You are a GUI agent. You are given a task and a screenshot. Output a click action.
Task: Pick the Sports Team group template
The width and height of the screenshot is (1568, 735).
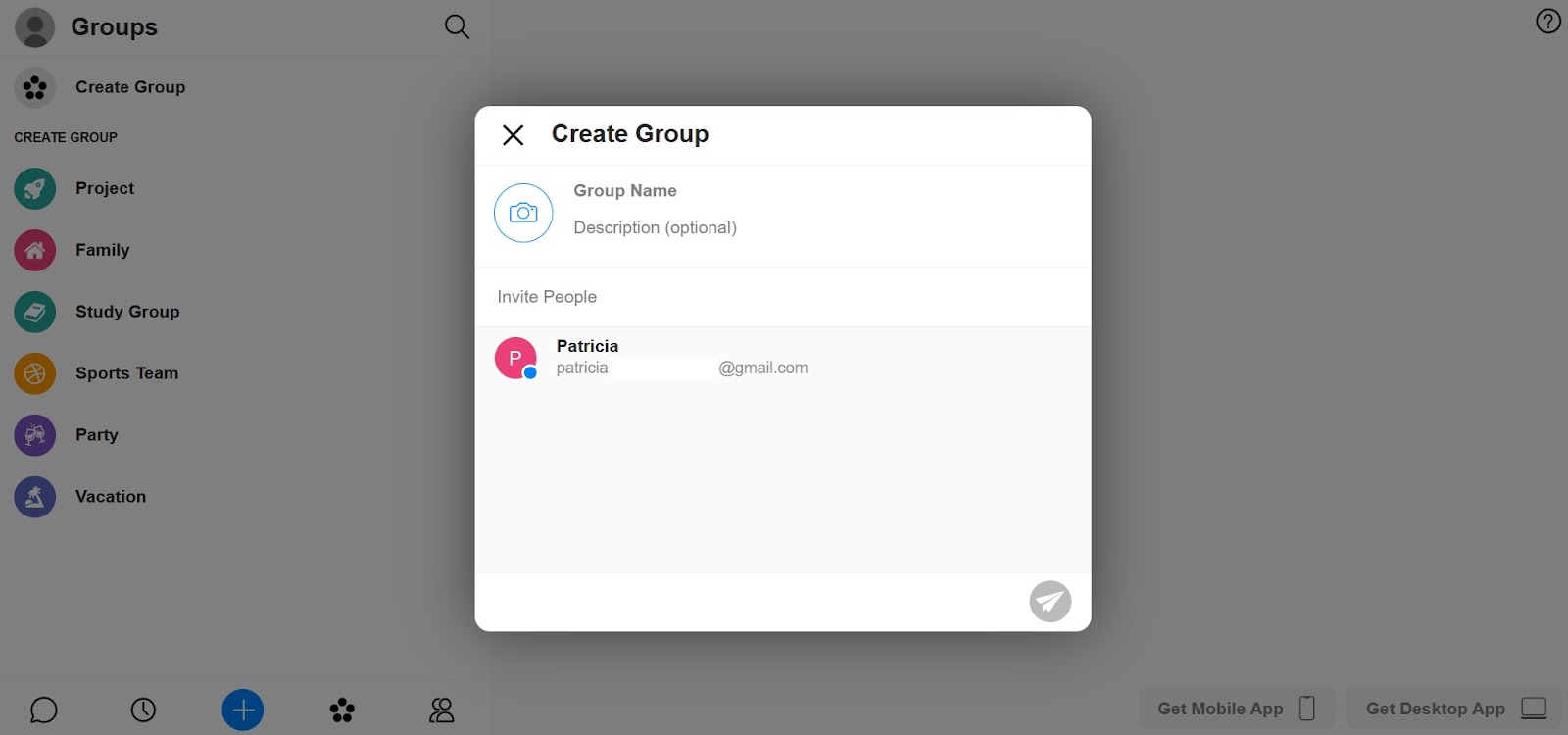point(126,373)
